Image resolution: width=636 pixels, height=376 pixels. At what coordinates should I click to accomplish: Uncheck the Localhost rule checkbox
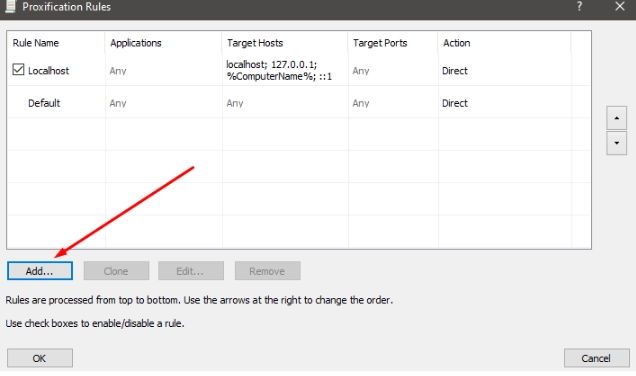coord(18,70)
